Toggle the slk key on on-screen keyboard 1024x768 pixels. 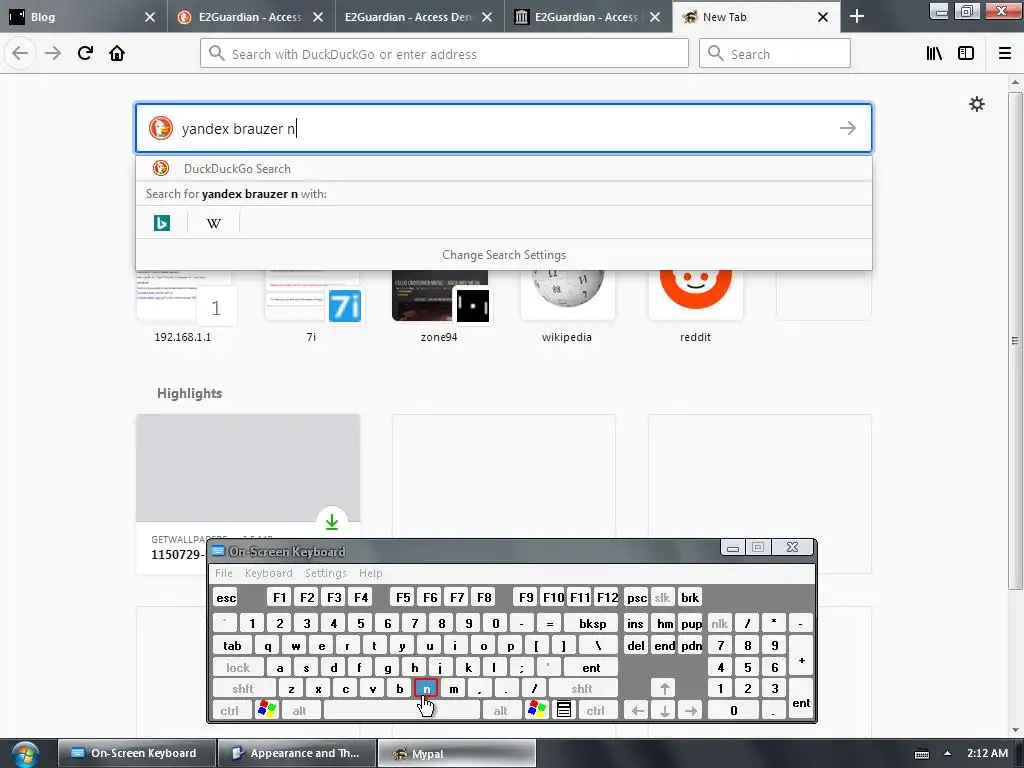pyautogui.click(x=662, y=598)
